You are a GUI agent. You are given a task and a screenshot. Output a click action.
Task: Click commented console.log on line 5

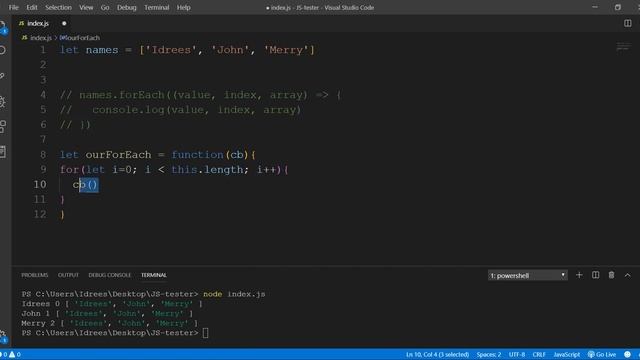click(196, 110)
